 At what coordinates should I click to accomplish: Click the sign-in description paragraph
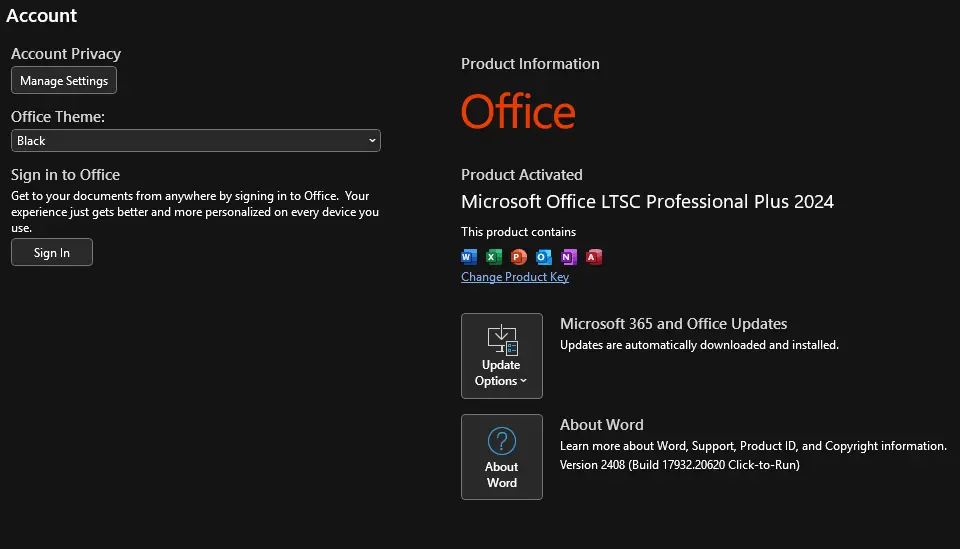click(195, 212)
